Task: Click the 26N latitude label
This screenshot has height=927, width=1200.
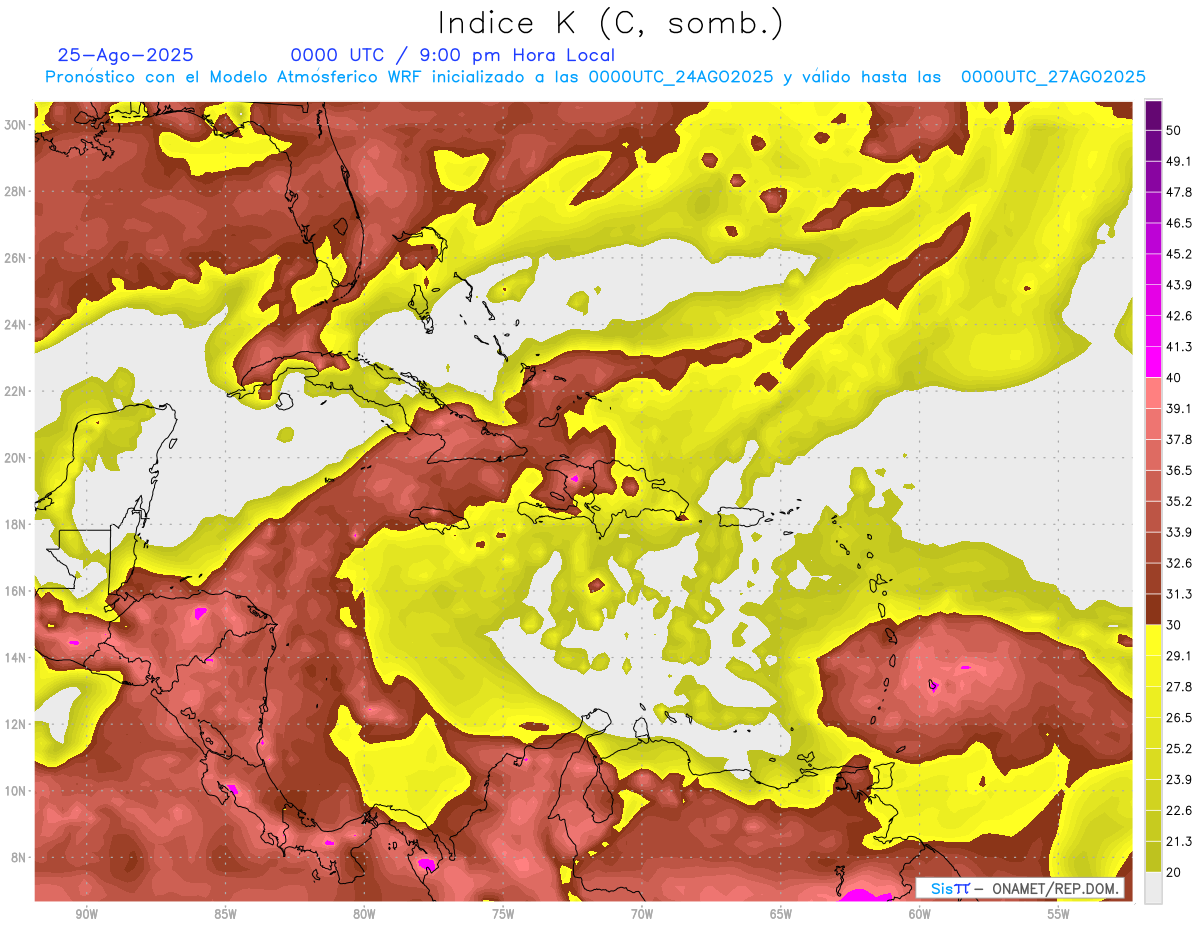Action: tap(15, 258)
